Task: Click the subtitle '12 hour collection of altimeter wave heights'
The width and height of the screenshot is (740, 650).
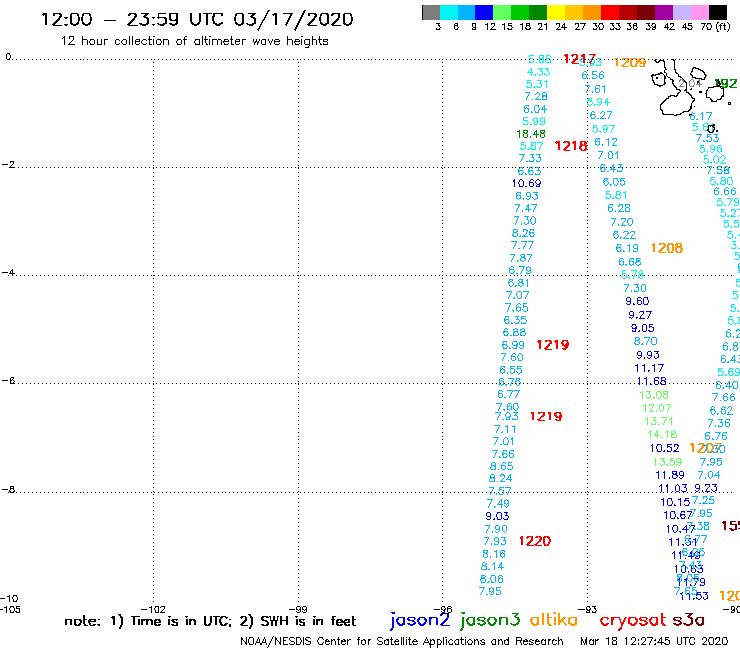Action: (x=194, y=41)
